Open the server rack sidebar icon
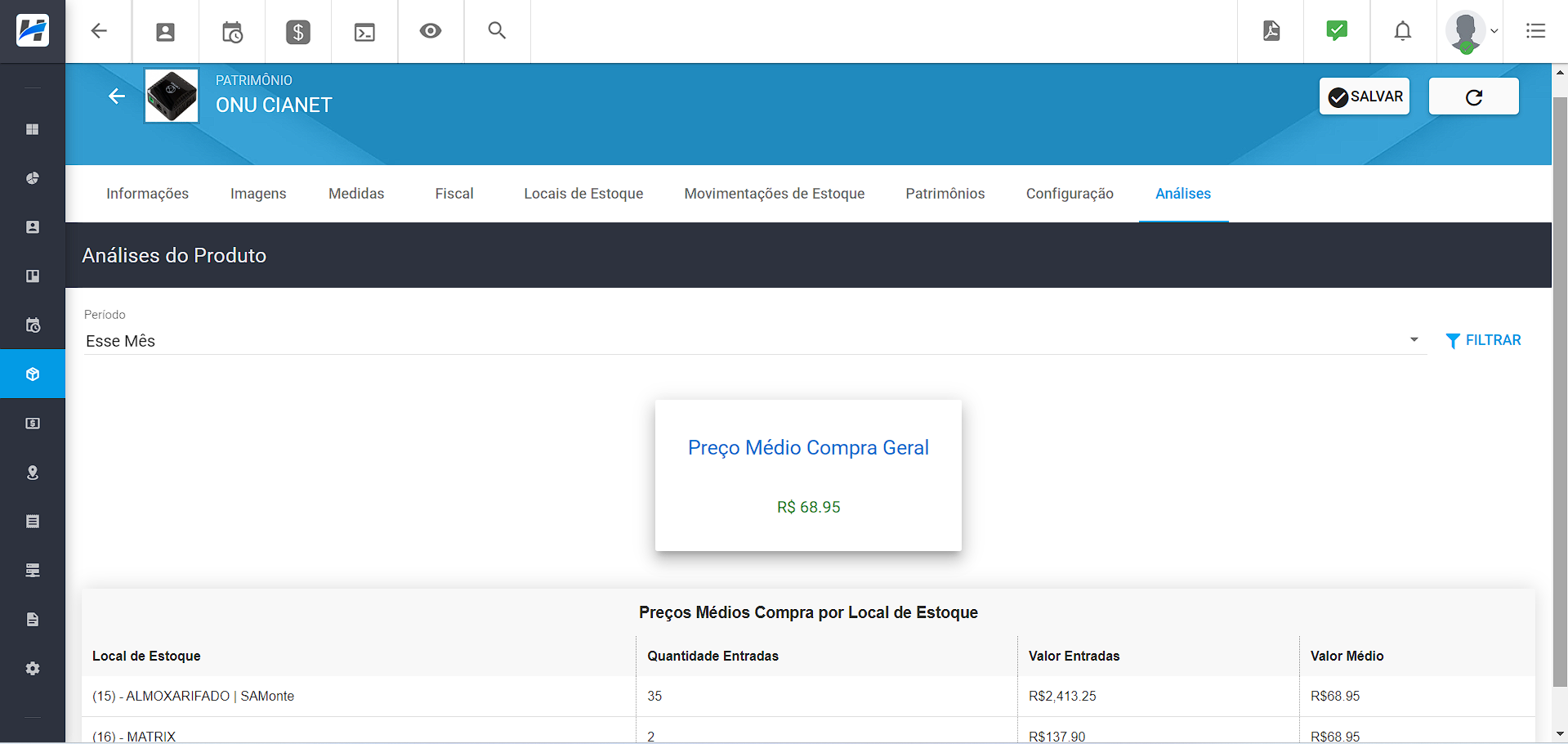Viewport: 1568px width, 744px height. click(33, 571)
